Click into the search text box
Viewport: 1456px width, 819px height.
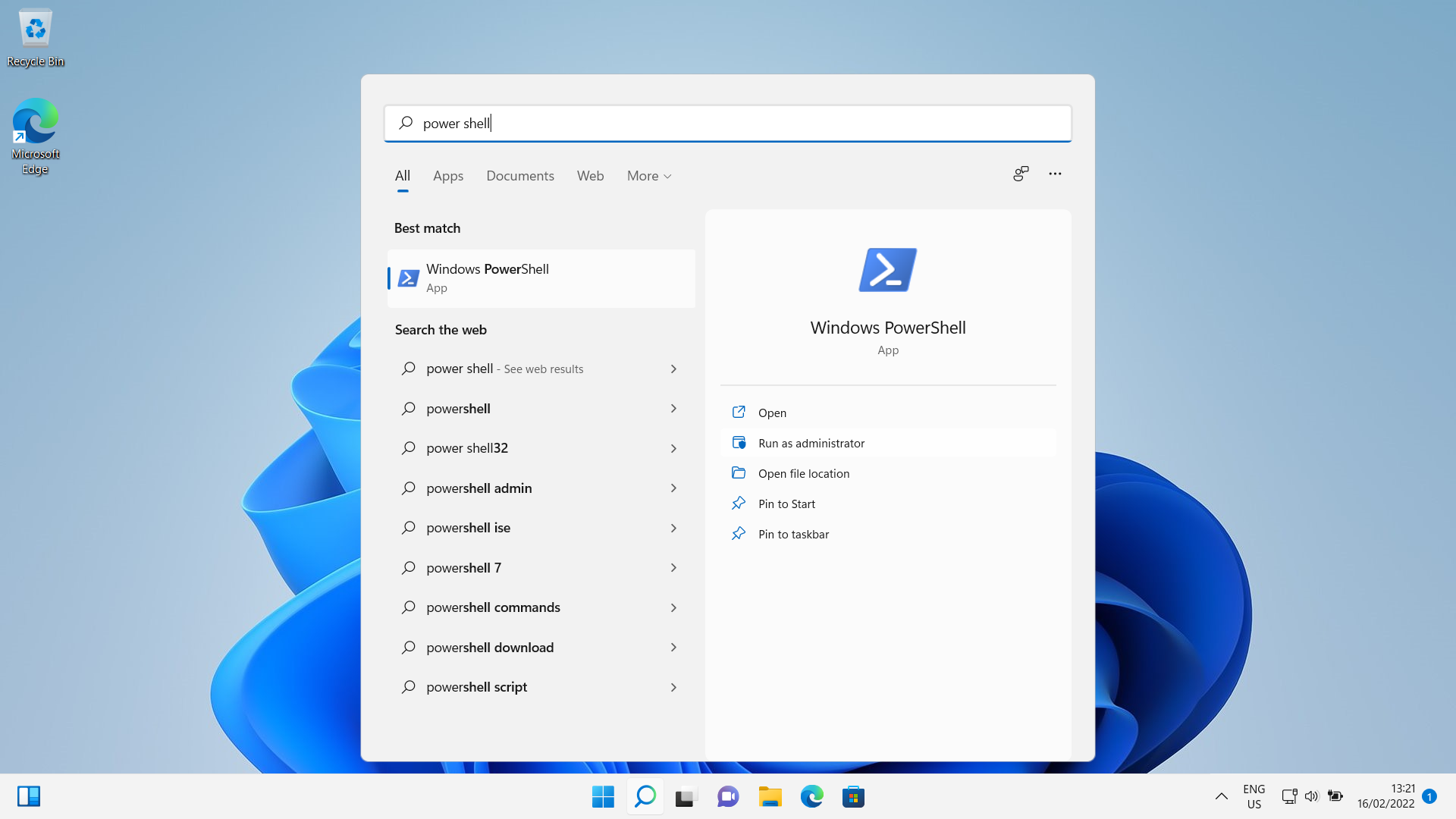coord(728,124)
